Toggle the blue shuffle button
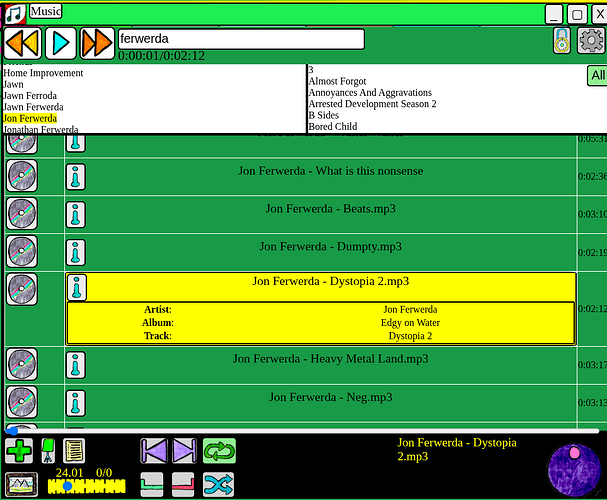Viewport: 607px width, 500px height. 218,484
